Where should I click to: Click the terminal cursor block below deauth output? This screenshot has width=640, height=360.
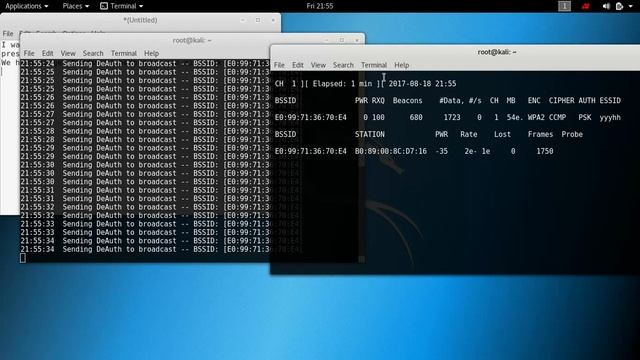pyautogui.click(x=23, y=258)
